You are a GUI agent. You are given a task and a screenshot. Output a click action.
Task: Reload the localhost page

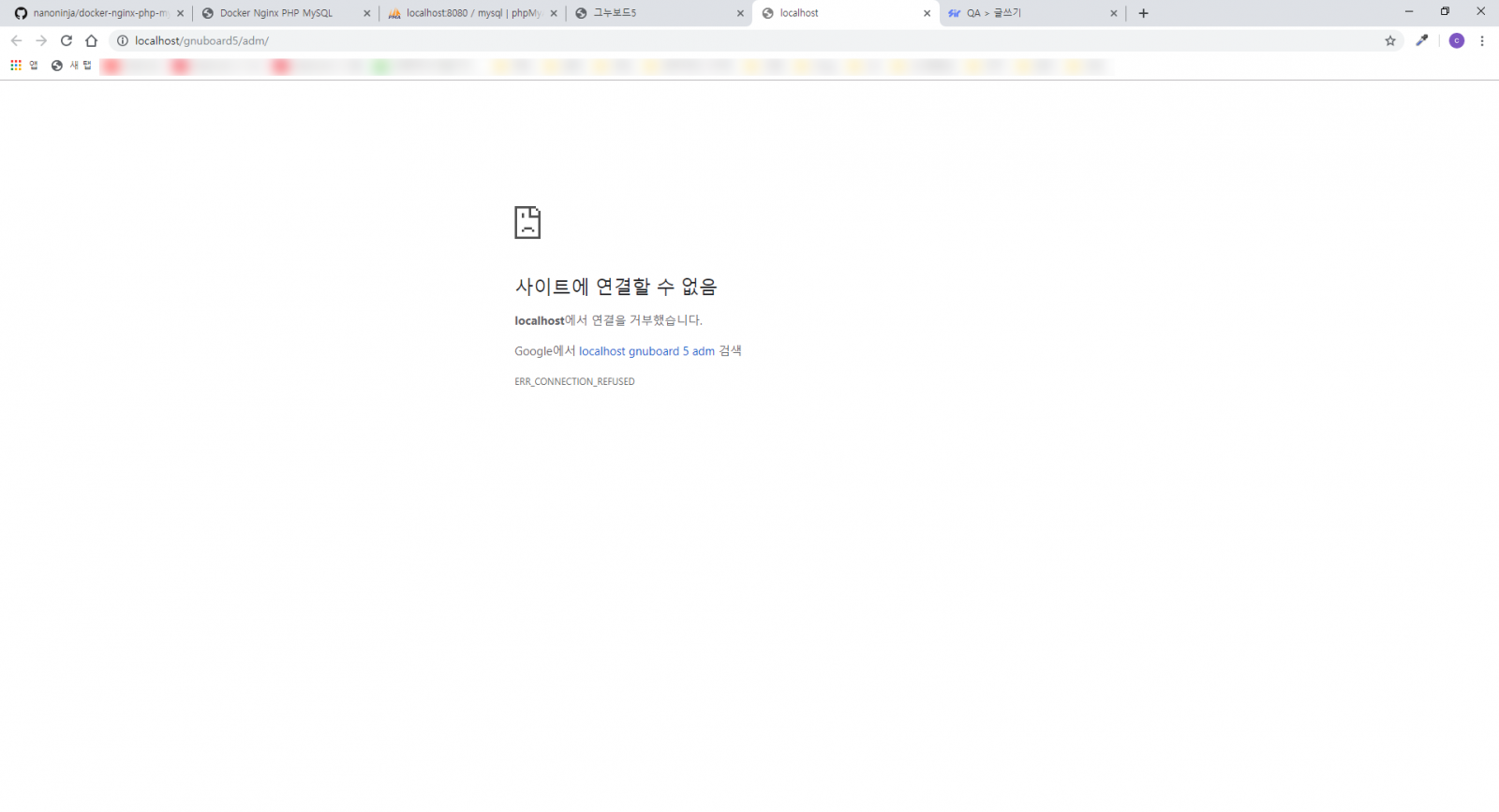coord(67,40)
